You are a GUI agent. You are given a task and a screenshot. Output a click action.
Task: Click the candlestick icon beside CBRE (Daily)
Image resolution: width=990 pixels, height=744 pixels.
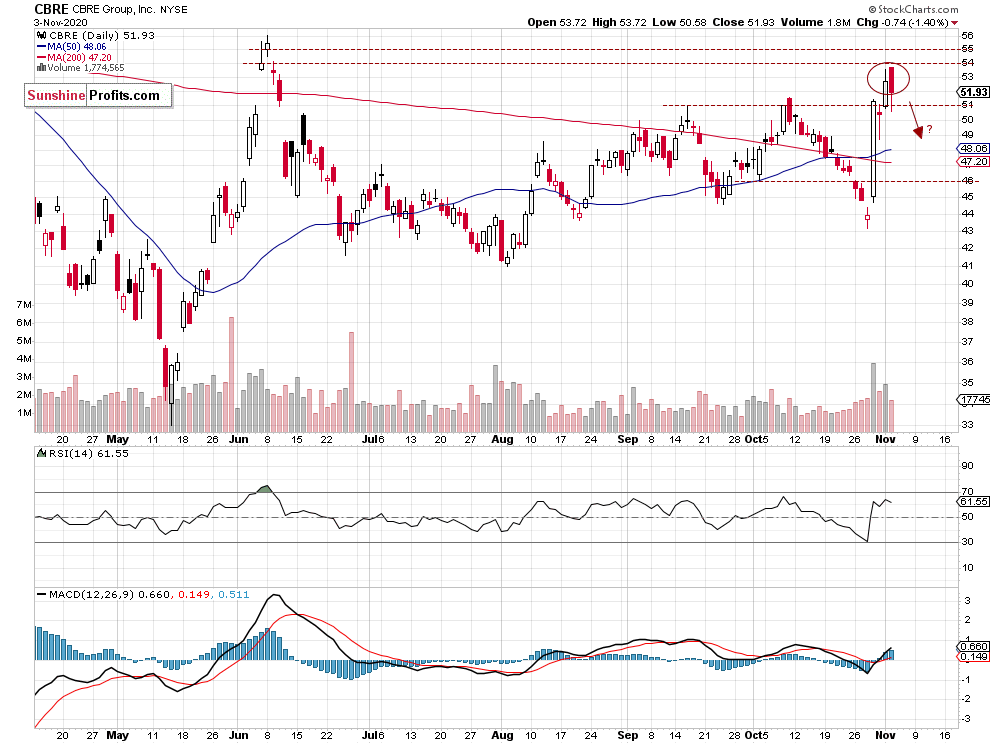pyautogui.click(x=41, y=35)
